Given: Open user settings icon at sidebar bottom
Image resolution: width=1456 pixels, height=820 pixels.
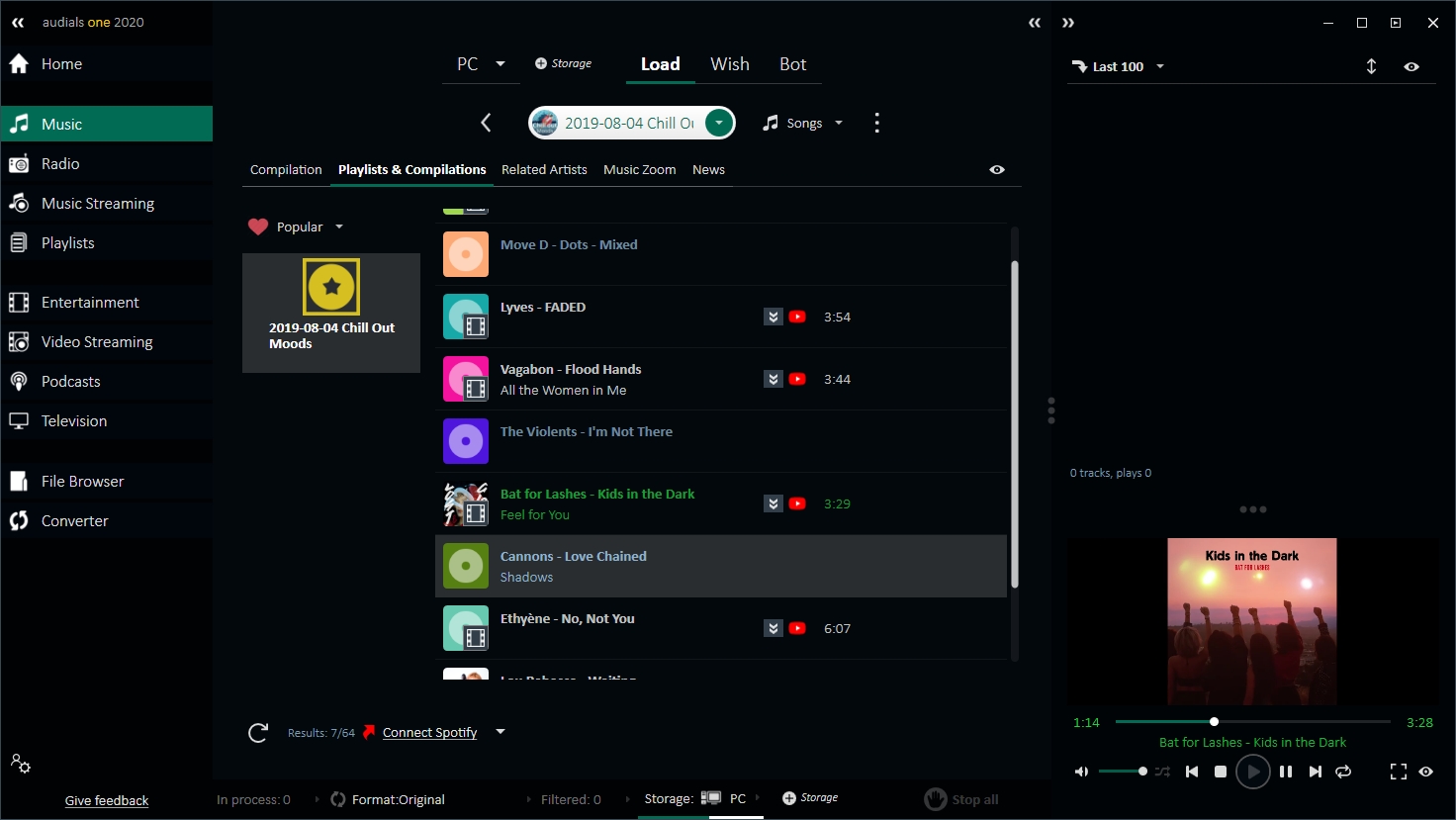Looking at the screenshot, I should coord(20,764).
